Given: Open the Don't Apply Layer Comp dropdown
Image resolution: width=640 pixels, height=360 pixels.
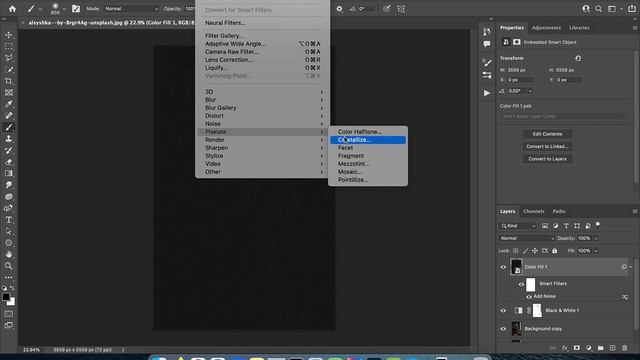Looking at the screenshot, I should click(x=564, y=116).
